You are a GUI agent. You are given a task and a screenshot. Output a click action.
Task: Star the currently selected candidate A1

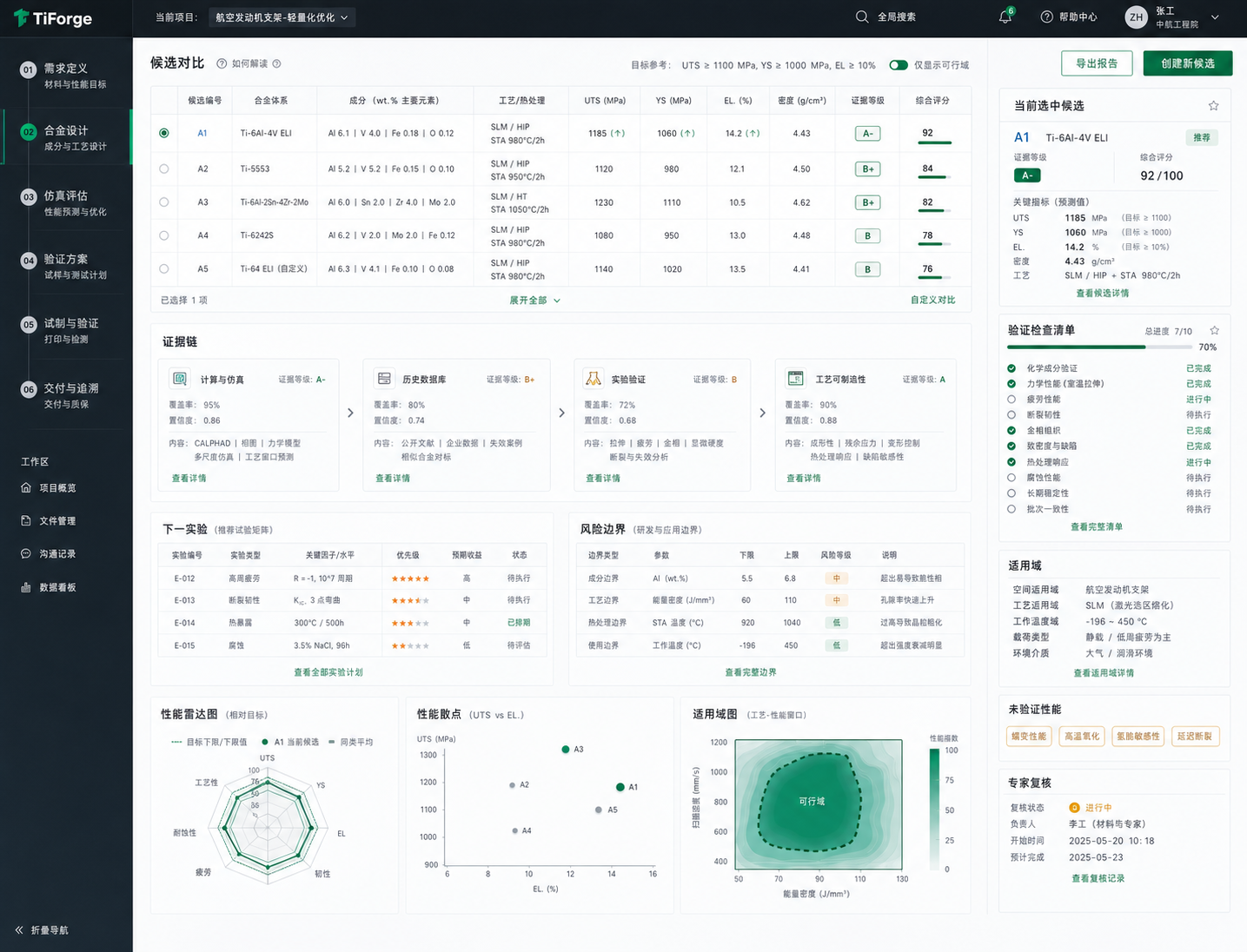1213,106
